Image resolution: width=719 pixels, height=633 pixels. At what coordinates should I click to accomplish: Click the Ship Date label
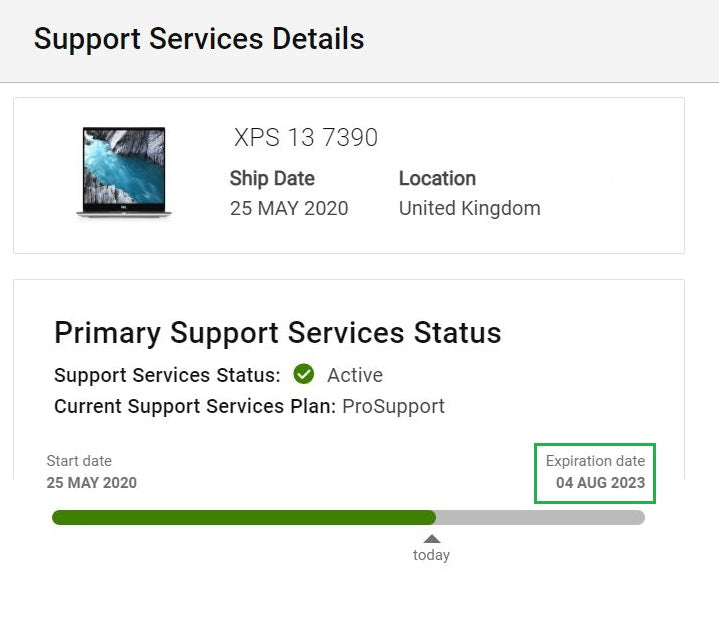(272, 178)
